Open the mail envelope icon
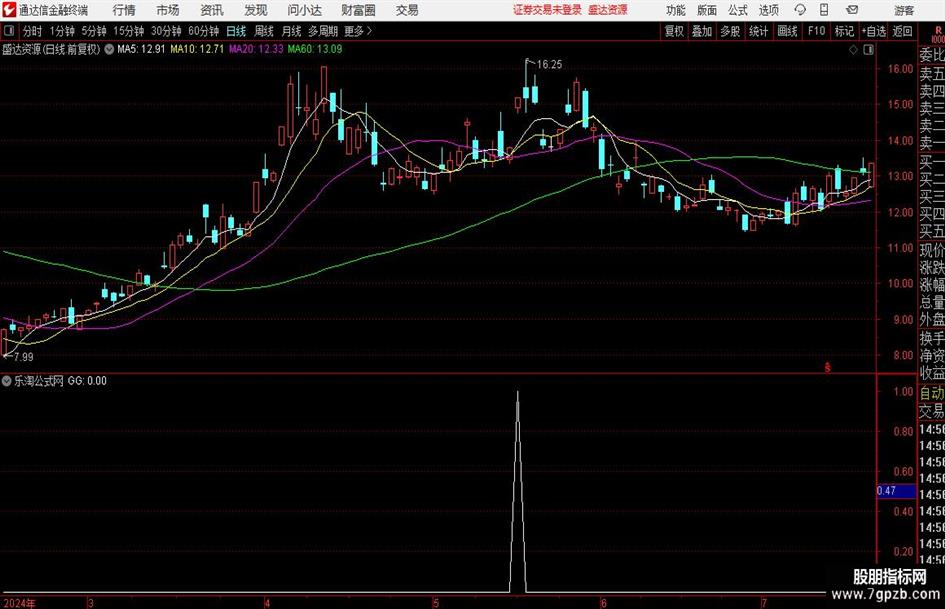Screen dimensions: 945x609 pyautogui.click(x=852, y=10)
